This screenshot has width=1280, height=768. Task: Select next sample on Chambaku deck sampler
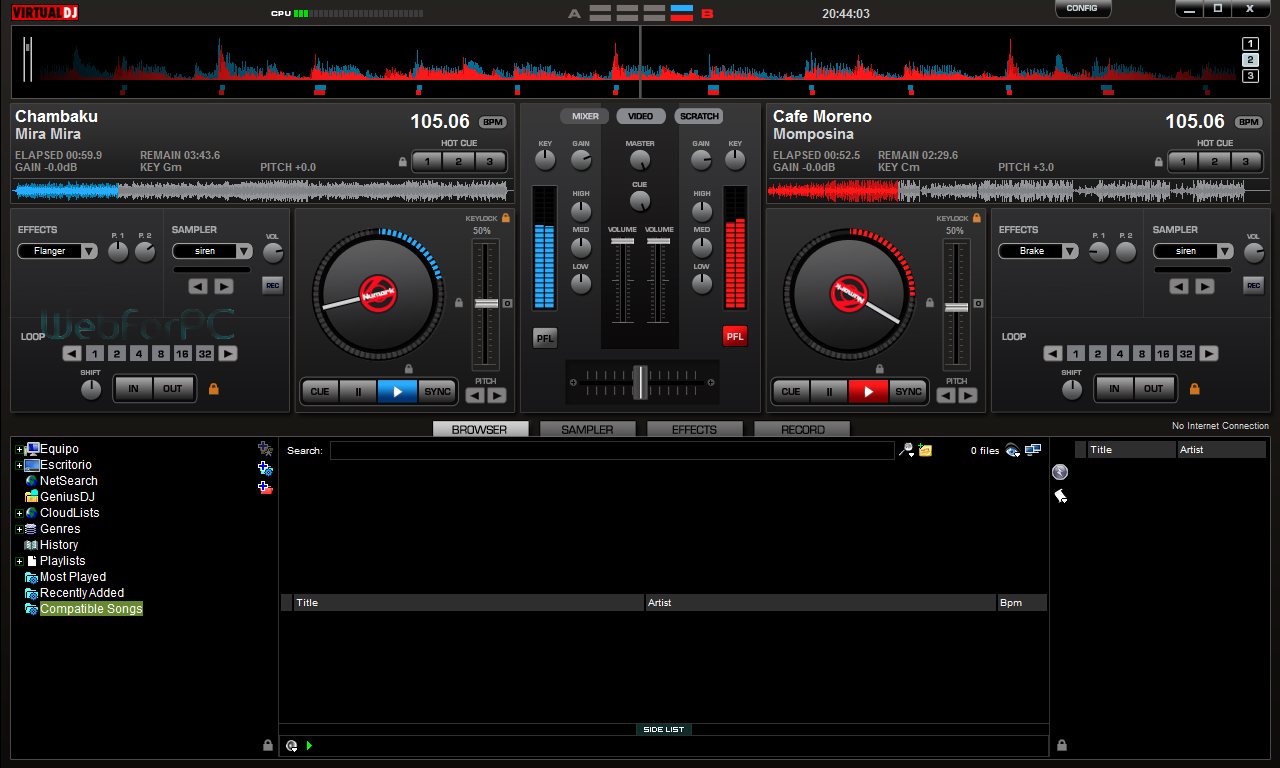click(x=224, y=286)
